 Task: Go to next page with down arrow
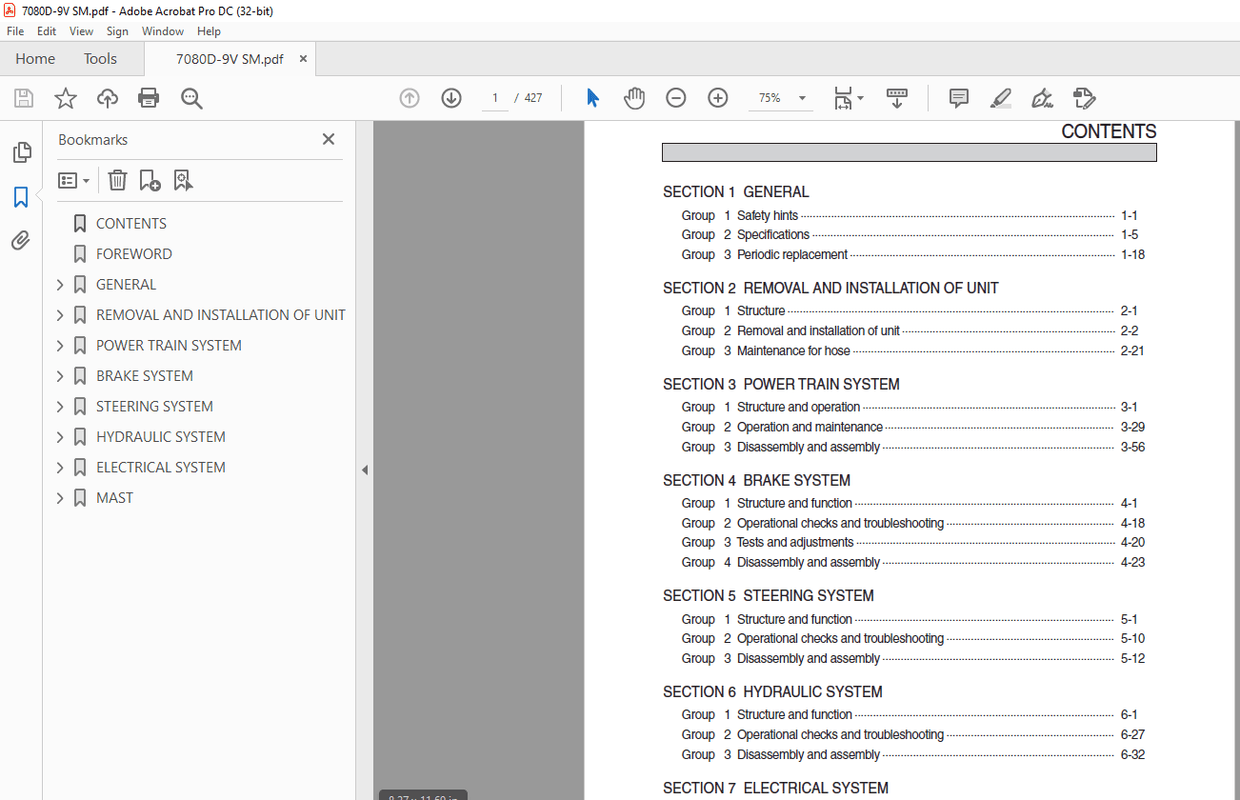coord(451,98)
